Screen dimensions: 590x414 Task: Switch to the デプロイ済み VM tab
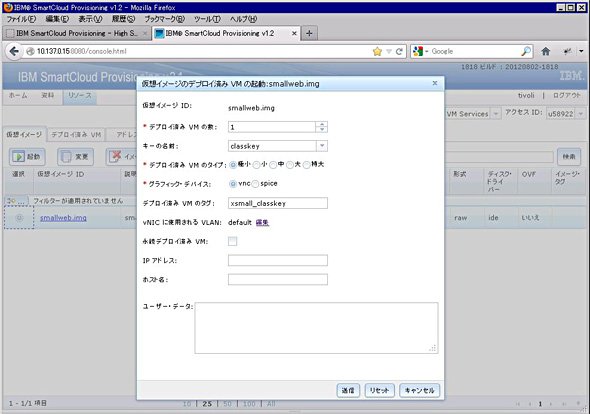pos(76,134)
